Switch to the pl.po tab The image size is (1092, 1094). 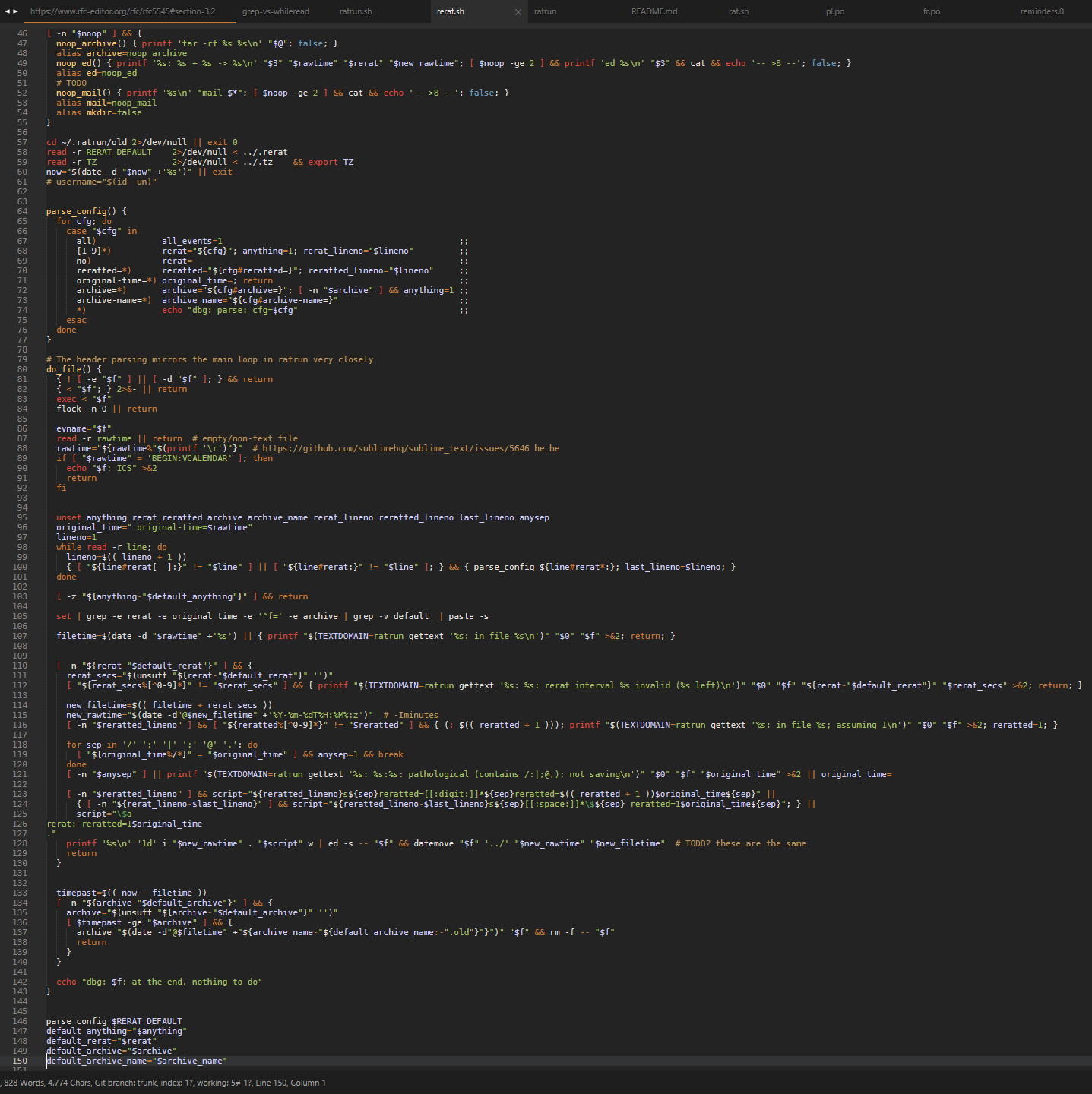tap(834, 11)
